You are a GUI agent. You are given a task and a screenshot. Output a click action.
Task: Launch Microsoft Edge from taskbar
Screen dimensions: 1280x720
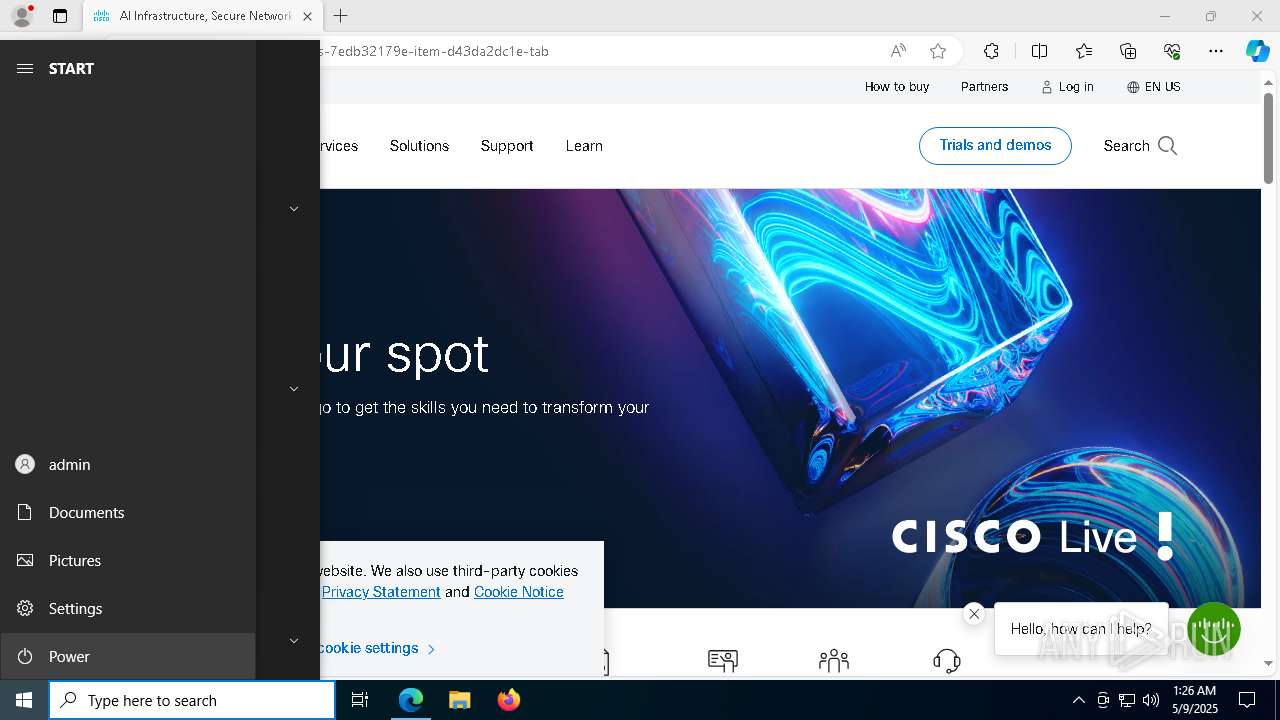pos(411,700)
